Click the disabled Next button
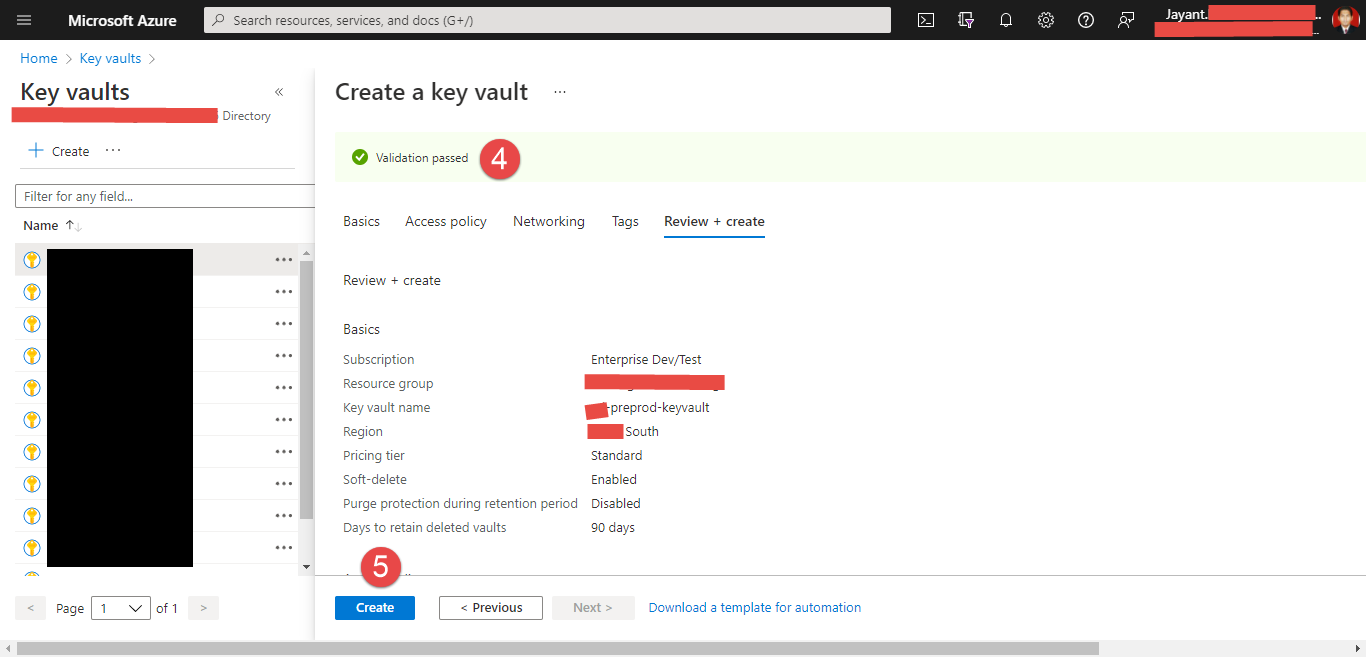 click(593, 608)
